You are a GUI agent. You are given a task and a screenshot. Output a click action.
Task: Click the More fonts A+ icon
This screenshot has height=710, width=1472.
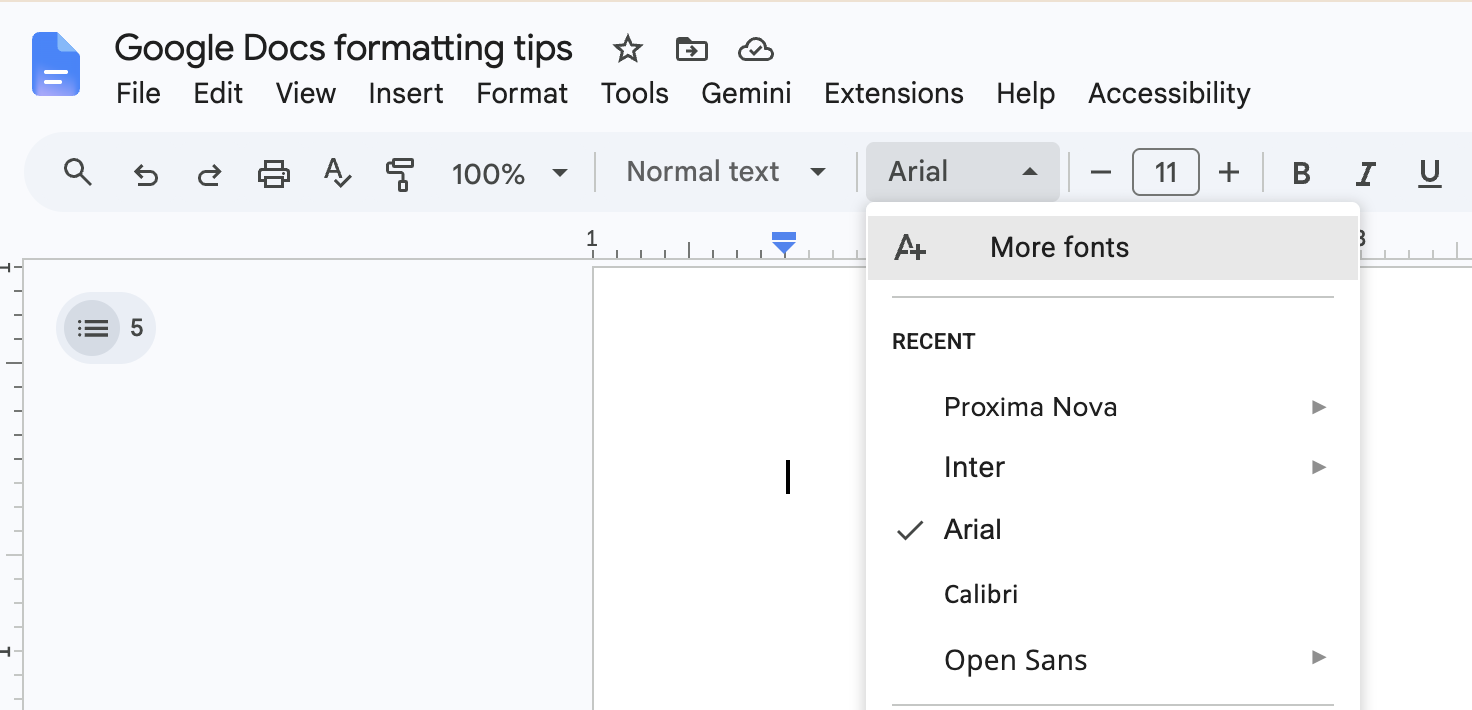point(910,247)
